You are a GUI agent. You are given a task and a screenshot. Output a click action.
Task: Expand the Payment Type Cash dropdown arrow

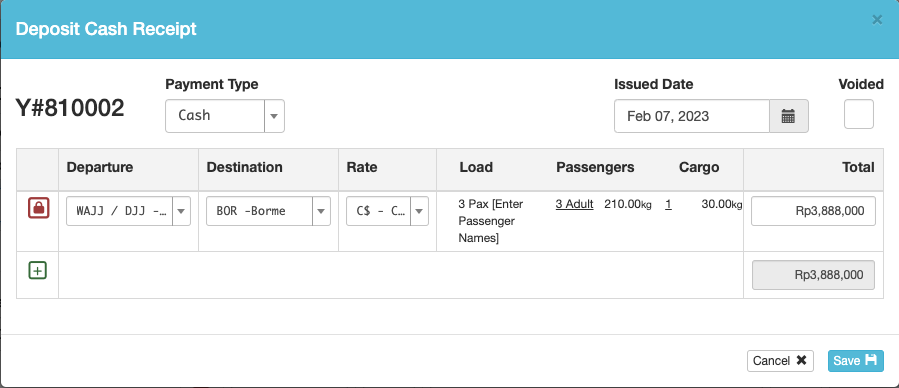[x=274, y=116]
